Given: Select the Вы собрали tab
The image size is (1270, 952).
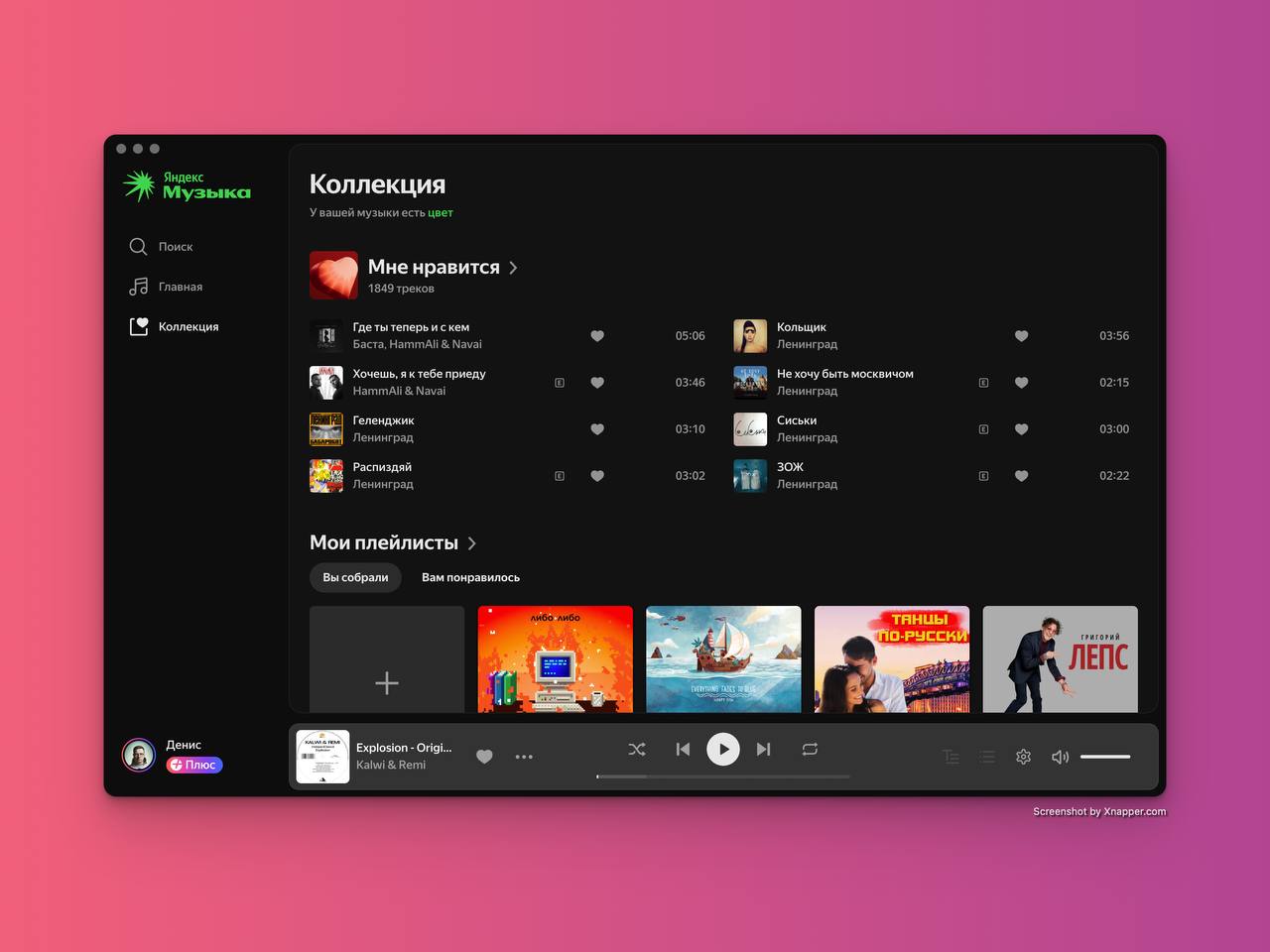Looking at the screenshot, I should click(355, 577).
